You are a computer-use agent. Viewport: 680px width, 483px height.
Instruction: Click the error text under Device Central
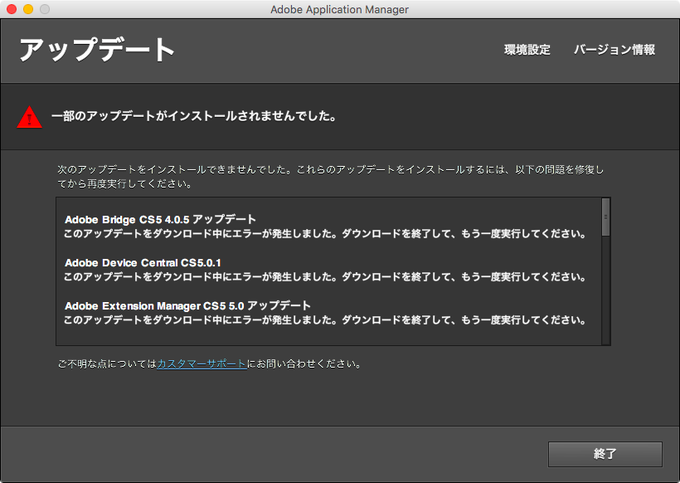325,277
